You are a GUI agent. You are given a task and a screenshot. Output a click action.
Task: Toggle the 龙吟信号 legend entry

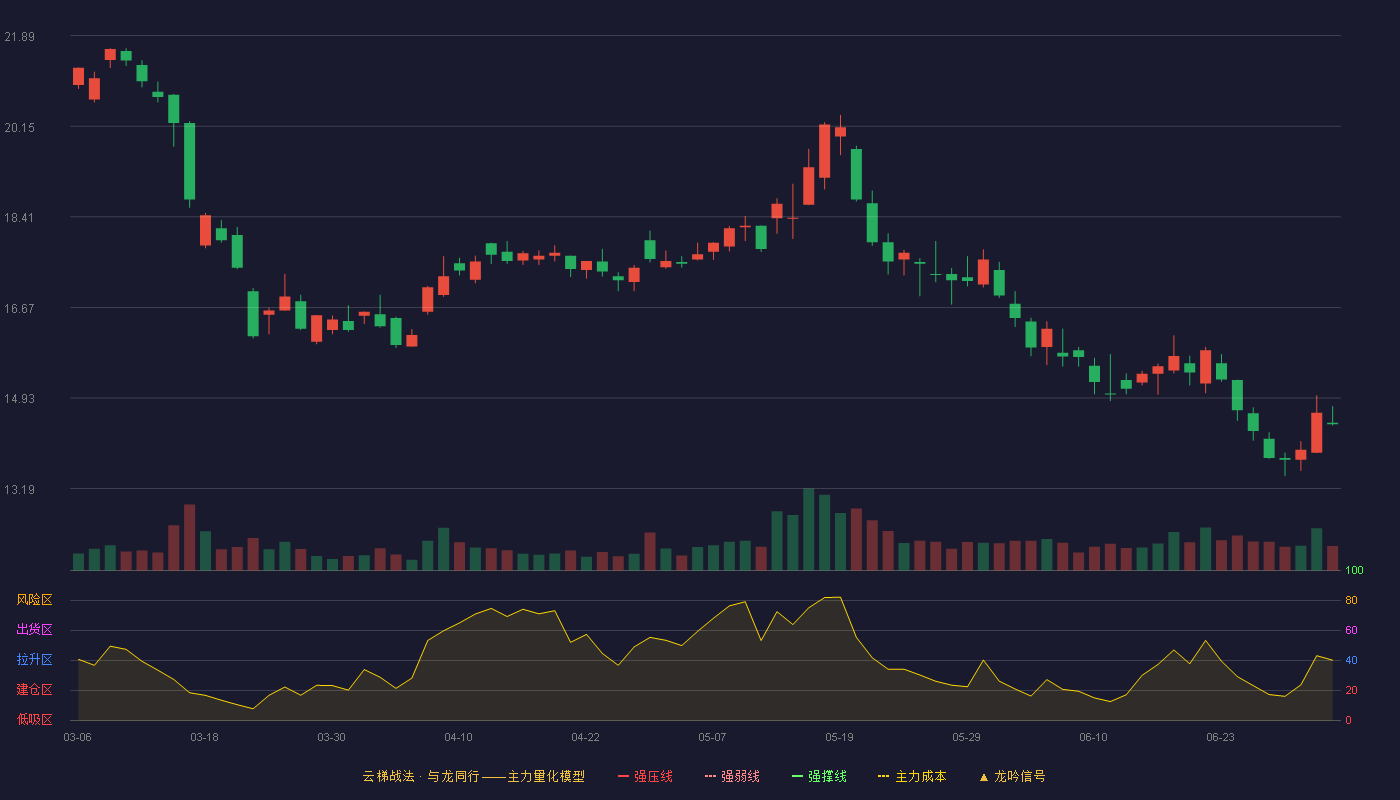1011,776
